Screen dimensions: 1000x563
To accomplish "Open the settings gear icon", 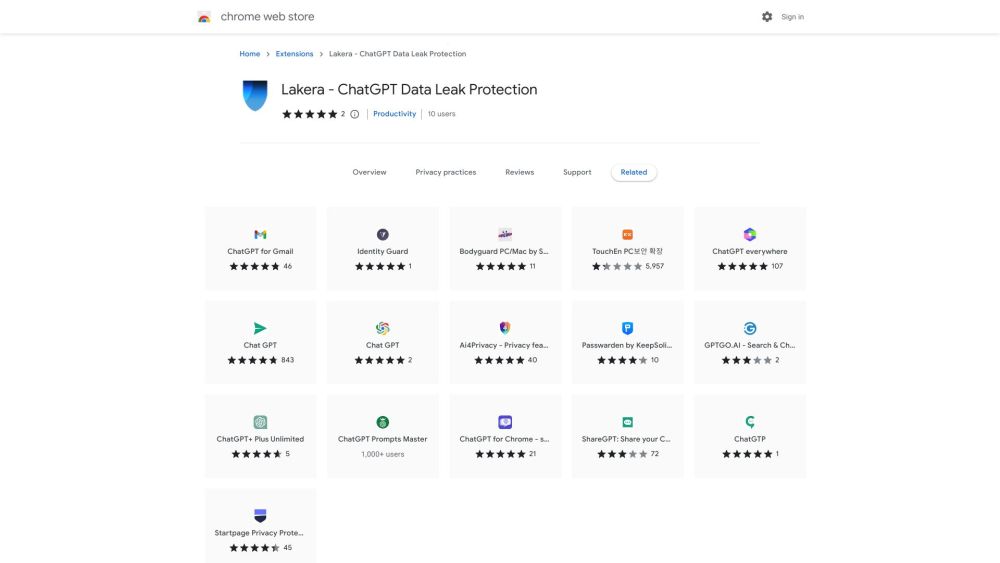I will [767, 17].
